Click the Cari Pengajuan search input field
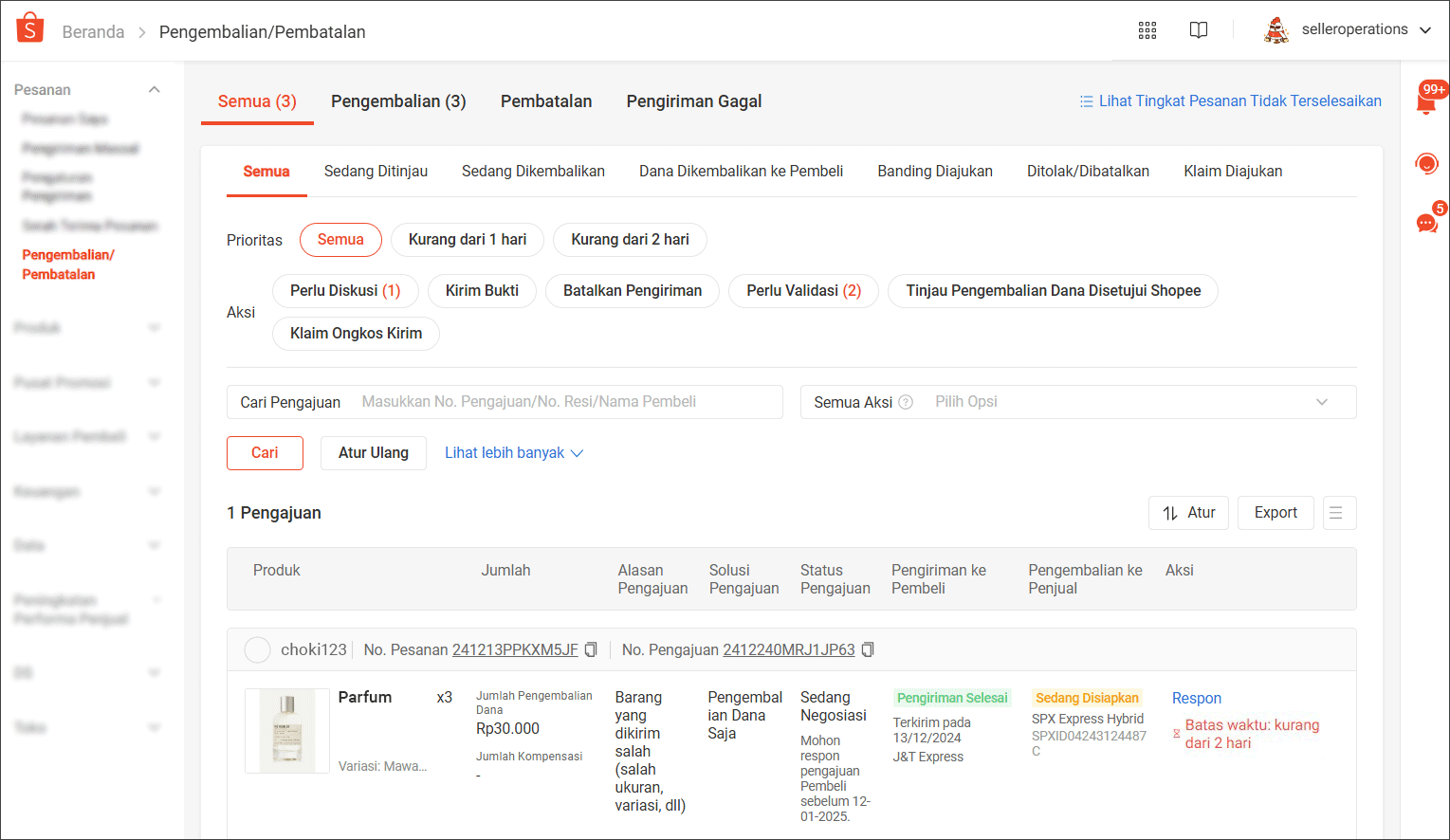The image size is (1450, 840). point(567,402)
